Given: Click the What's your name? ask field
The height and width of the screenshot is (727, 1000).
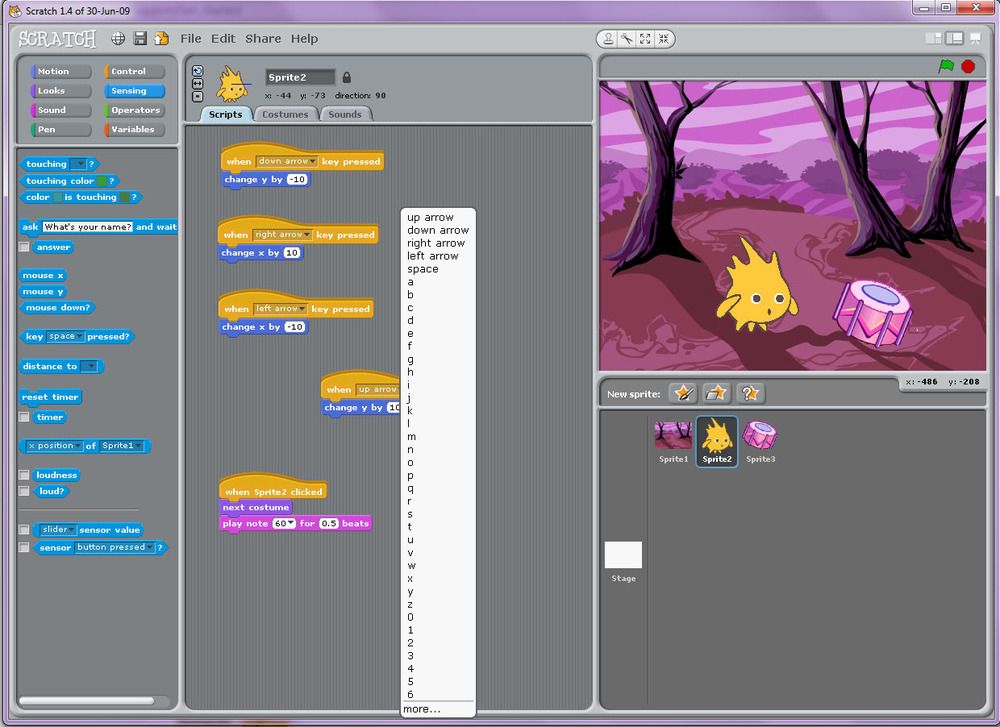Looking at the screenshot, I should (87, 226).
